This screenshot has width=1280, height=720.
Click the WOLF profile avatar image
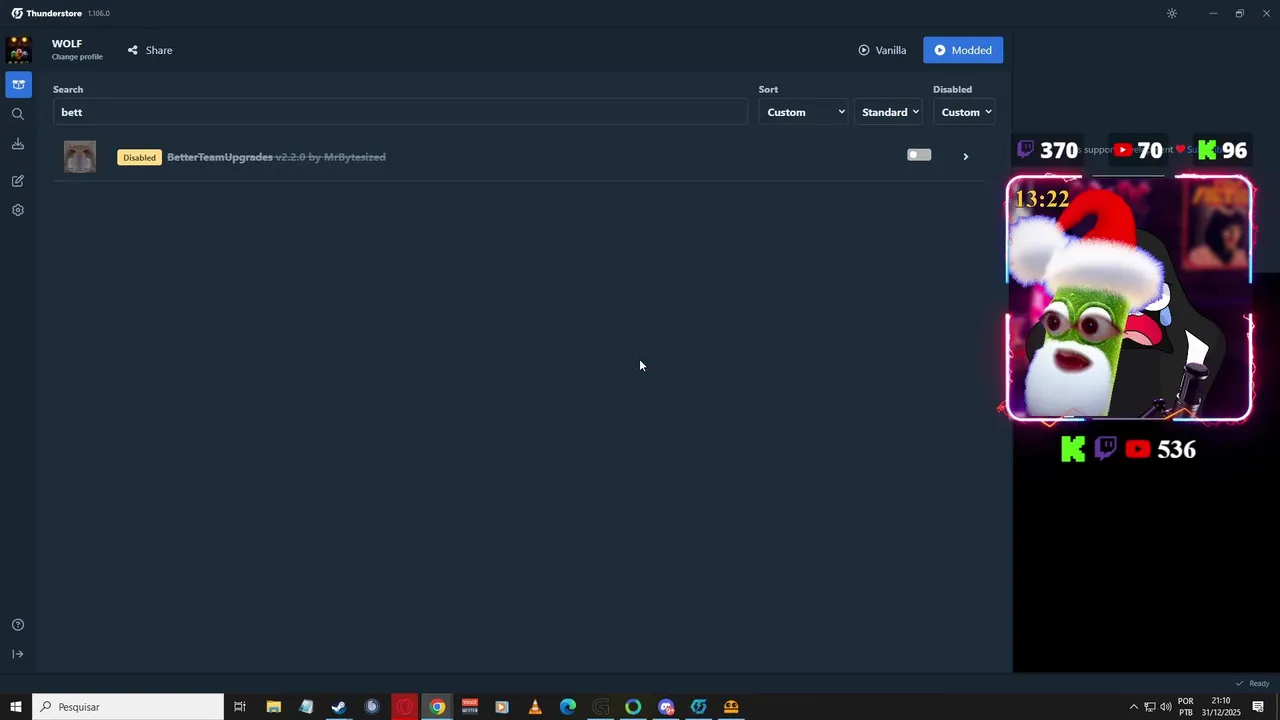(19, 50)
